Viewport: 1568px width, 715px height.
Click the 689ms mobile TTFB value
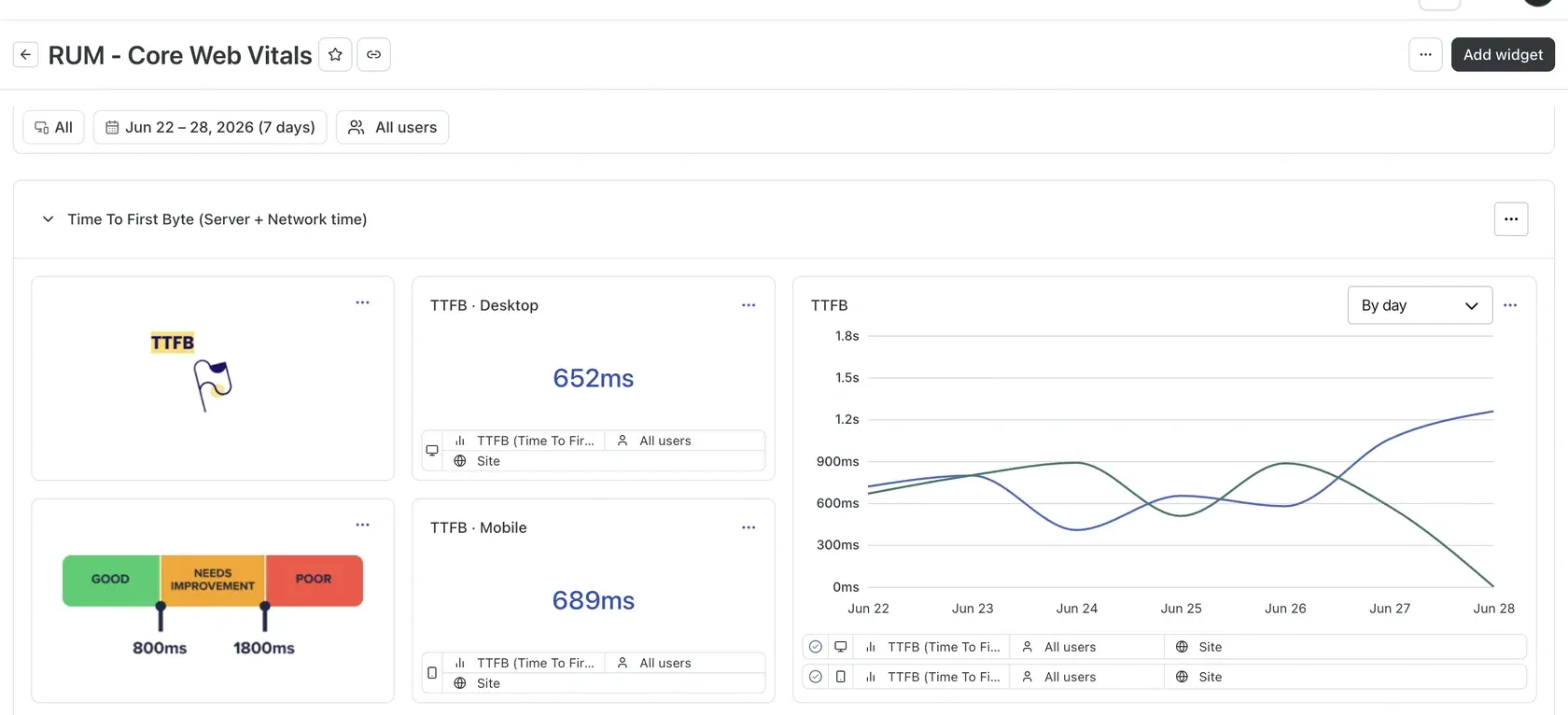(594, 600)
